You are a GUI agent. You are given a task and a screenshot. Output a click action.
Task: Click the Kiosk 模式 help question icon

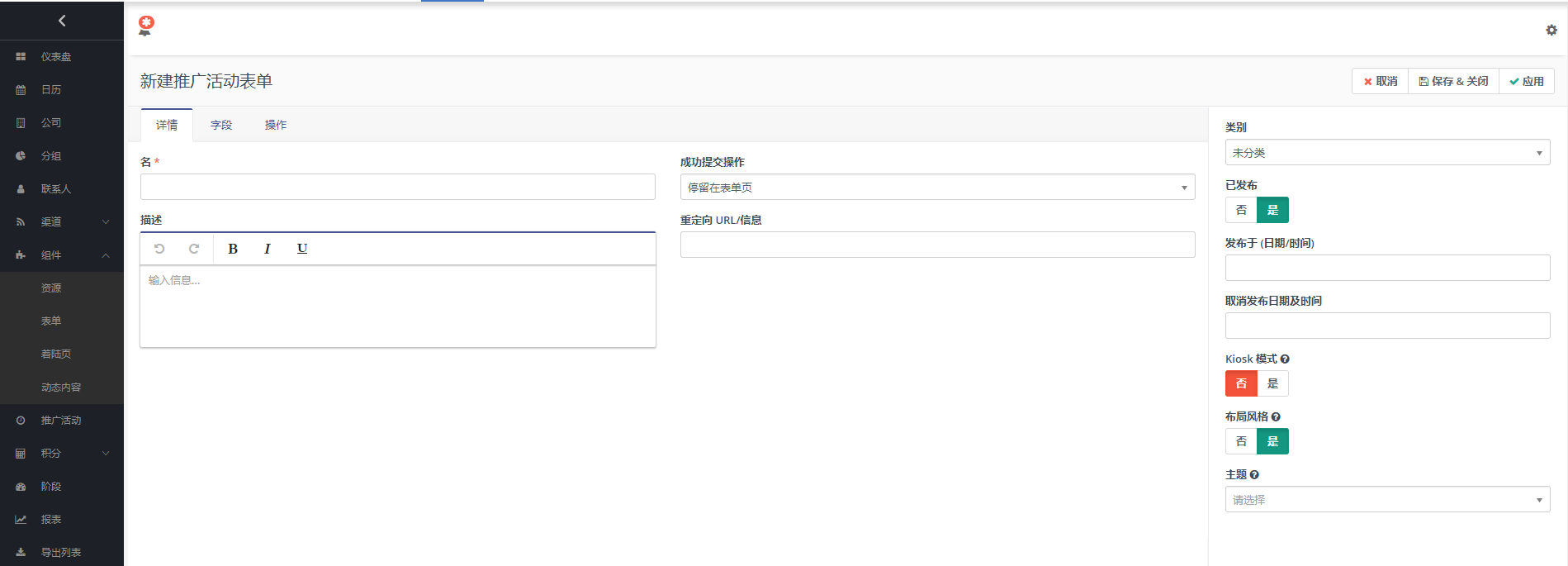(x=1285, y=359)
